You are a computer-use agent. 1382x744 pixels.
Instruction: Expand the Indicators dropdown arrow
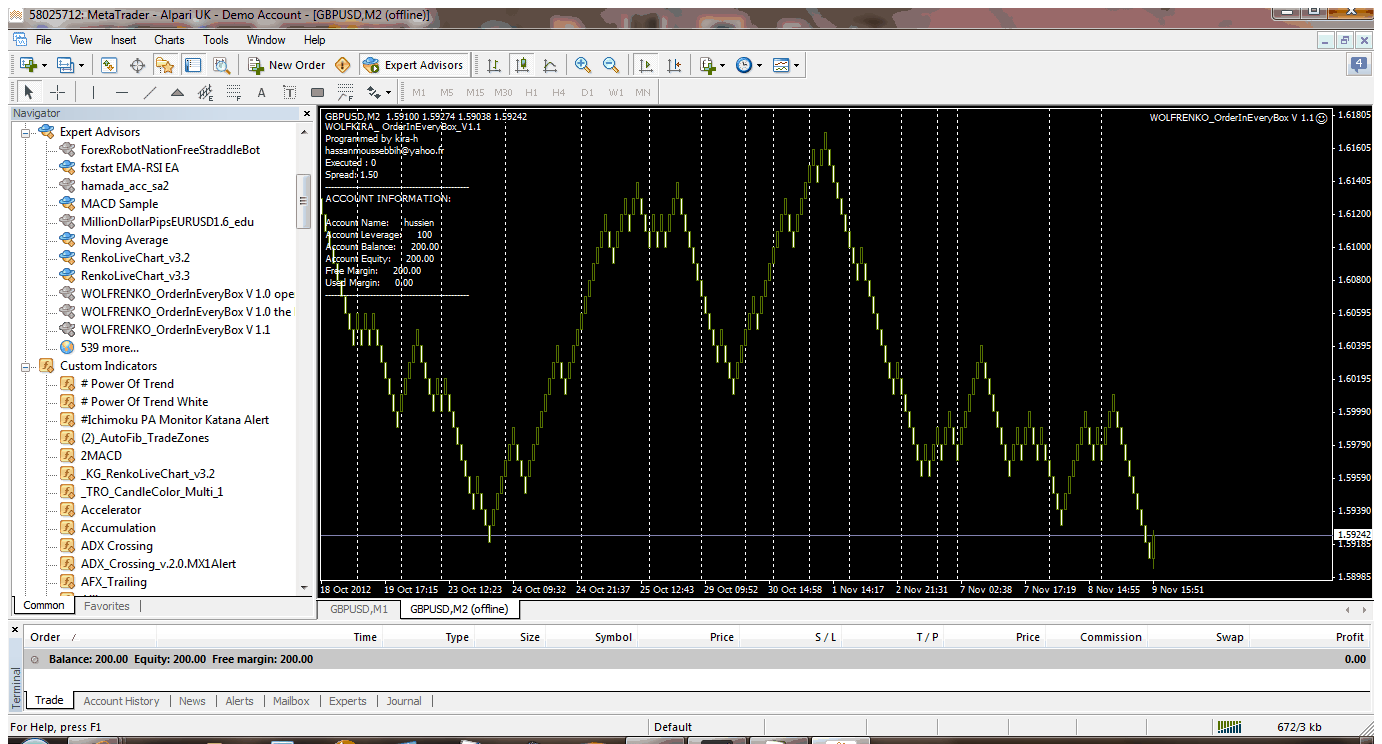point(723,65)
